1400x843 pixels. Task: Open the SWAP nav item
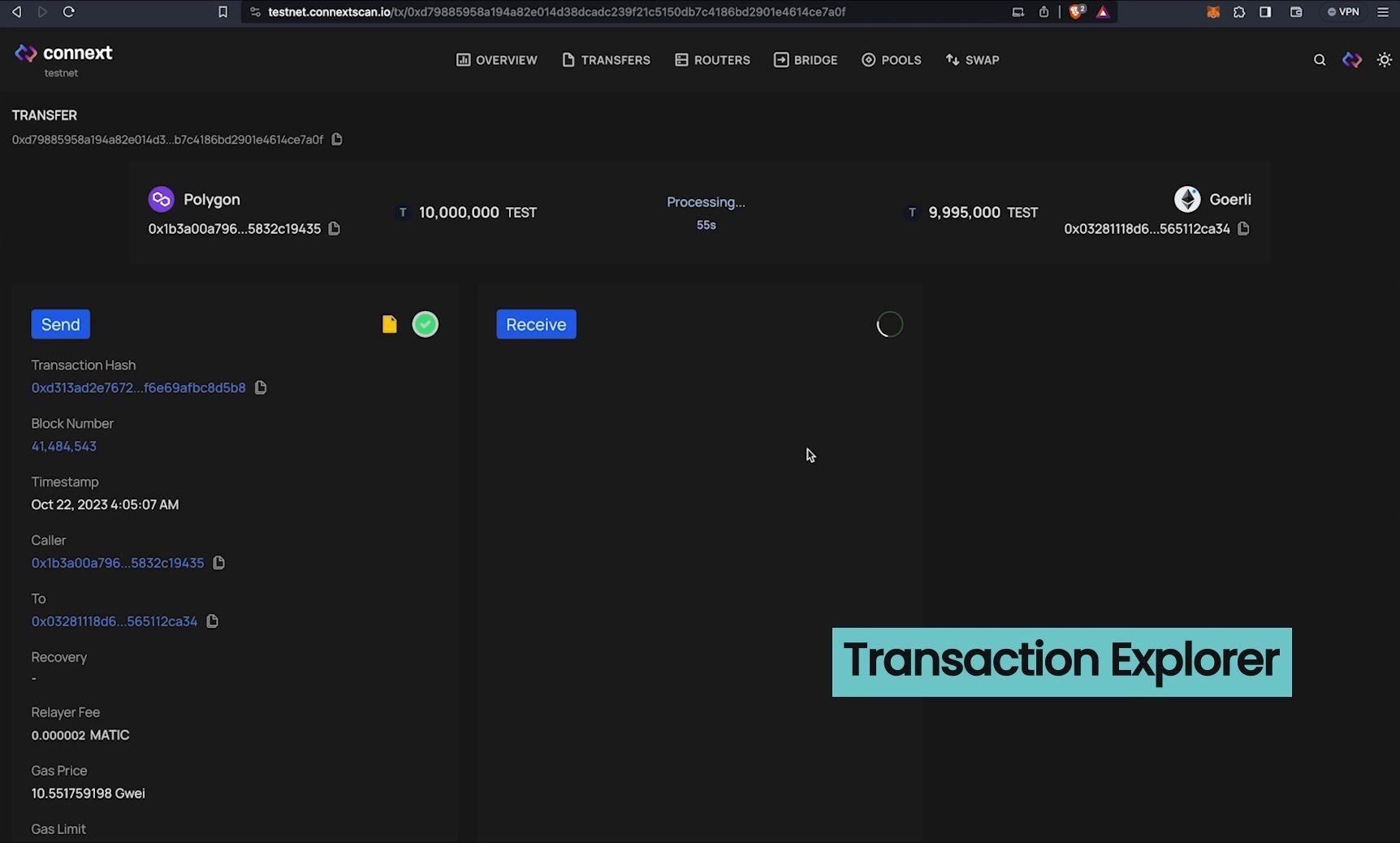pyautogui.click(x=973, y=60)
